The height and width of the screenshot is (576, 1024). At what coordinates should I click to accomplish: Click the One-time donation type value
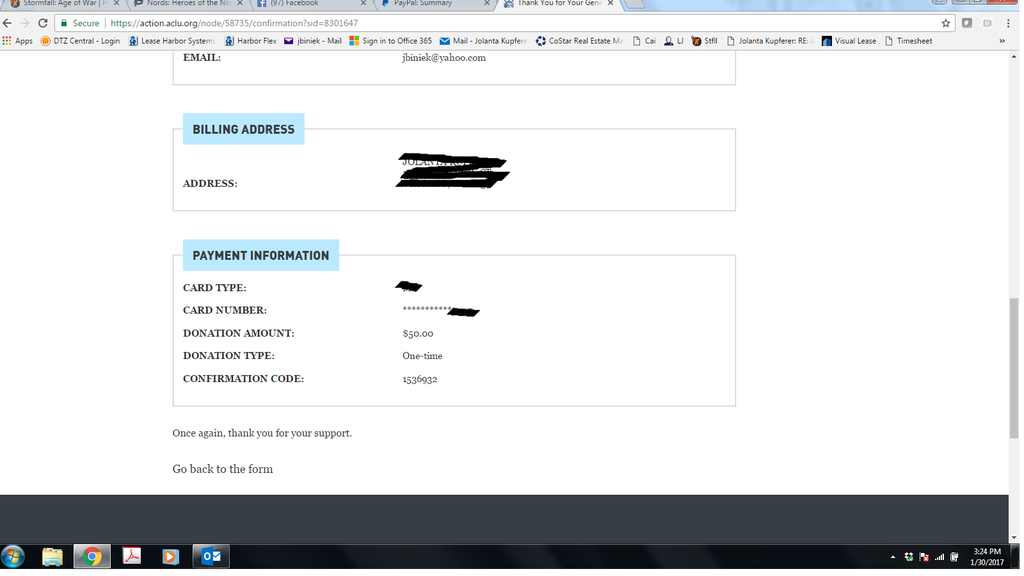(423, 356)
